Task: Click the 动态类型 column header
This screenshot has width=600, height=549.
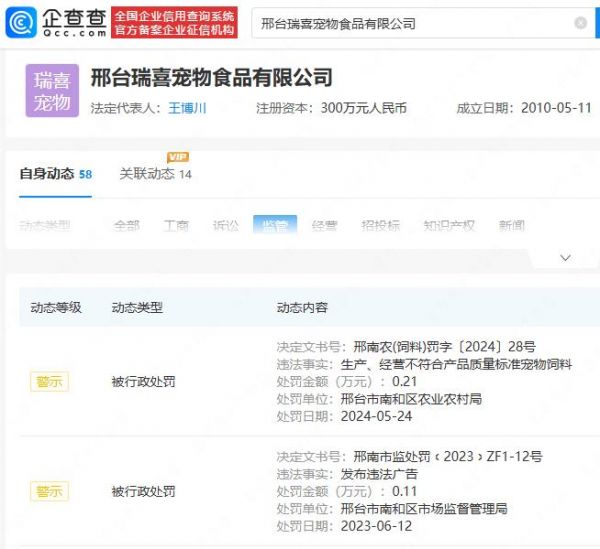Action: pyautogui.click(x=137, y=307)
